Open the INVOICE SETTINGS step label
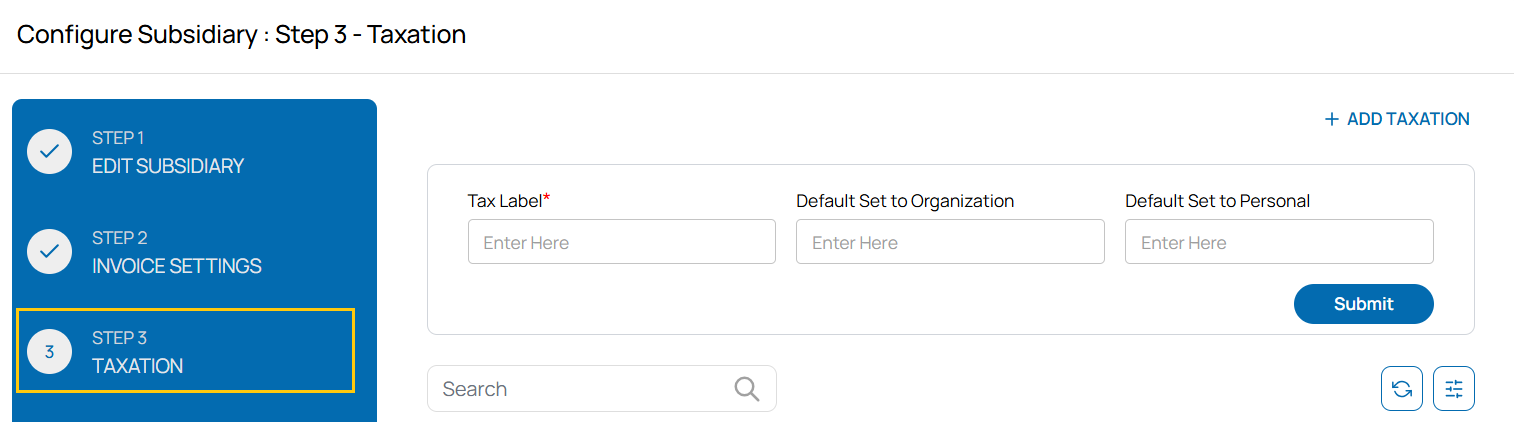The height and width of the screenshot is (422, 1514). point(177,266)
